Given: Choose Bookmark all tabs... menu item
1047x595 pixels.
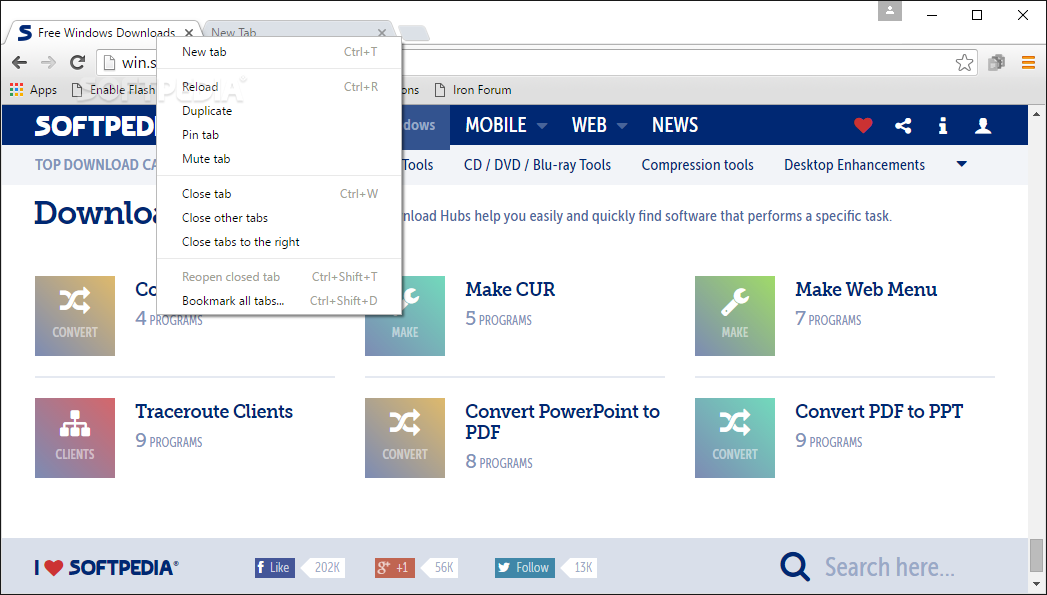Looking at the screenshot, I should click(x=279, y=301).
